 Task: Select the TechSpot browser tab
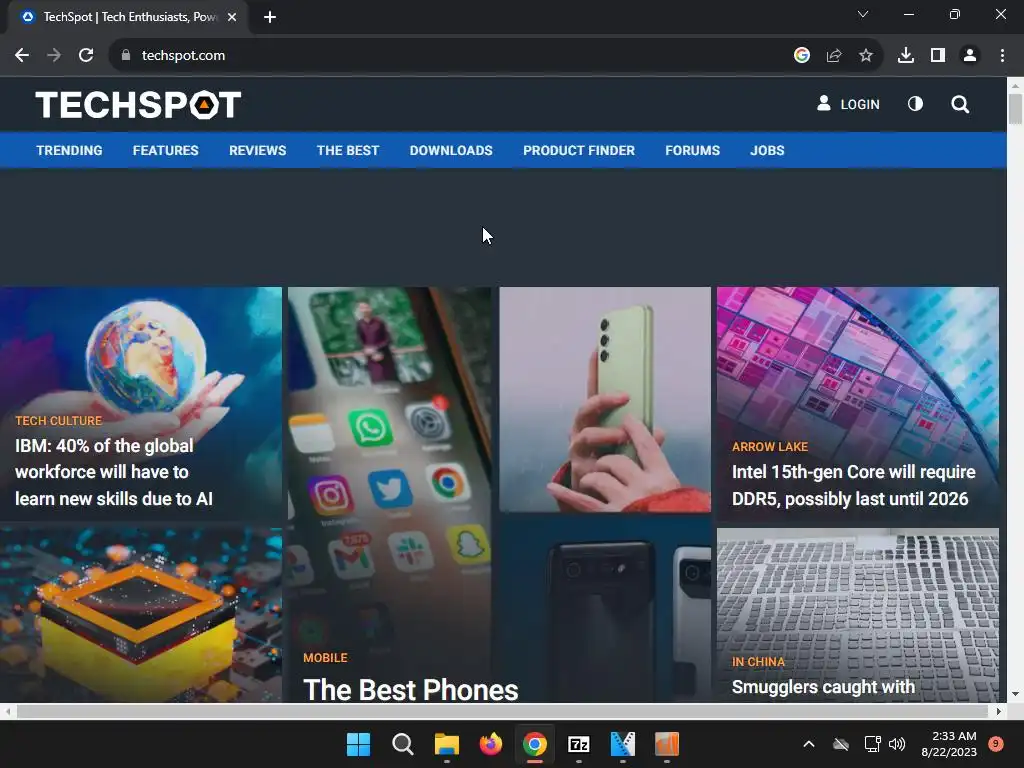point(128,17)
